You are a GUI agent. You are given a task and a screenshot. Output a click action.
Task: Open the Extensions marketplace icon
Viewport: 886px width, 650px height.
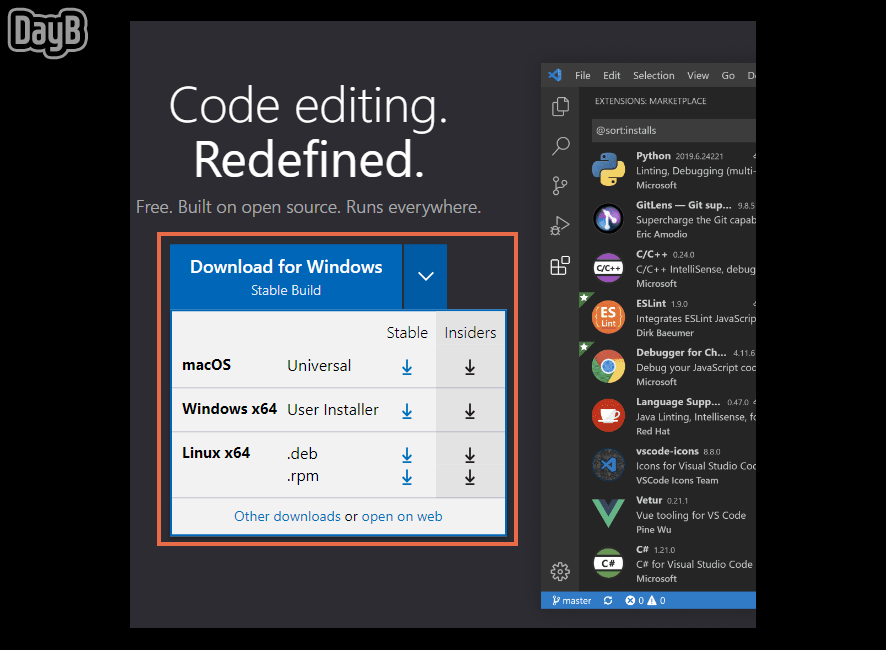pos(560,266)
